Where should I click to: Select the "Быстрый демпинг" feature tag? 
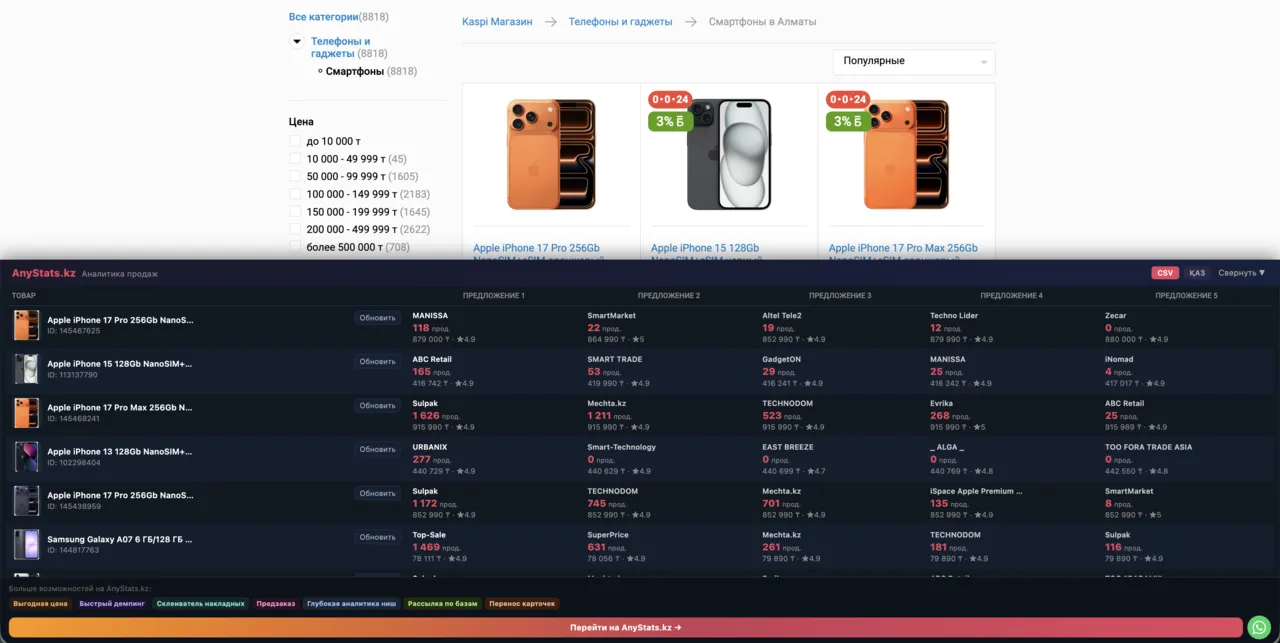click(112, 604)
